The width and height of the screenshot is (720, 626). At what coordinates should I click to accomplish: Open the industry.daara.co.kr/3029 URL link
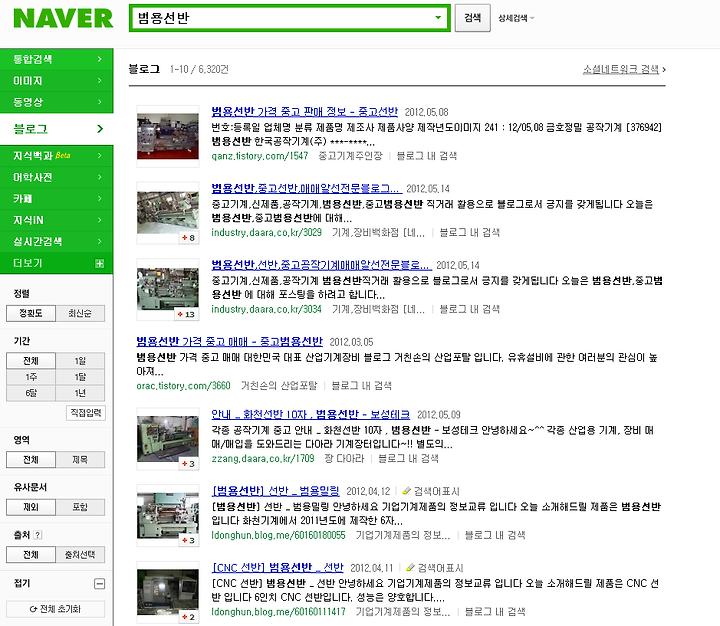pos(266,232)
